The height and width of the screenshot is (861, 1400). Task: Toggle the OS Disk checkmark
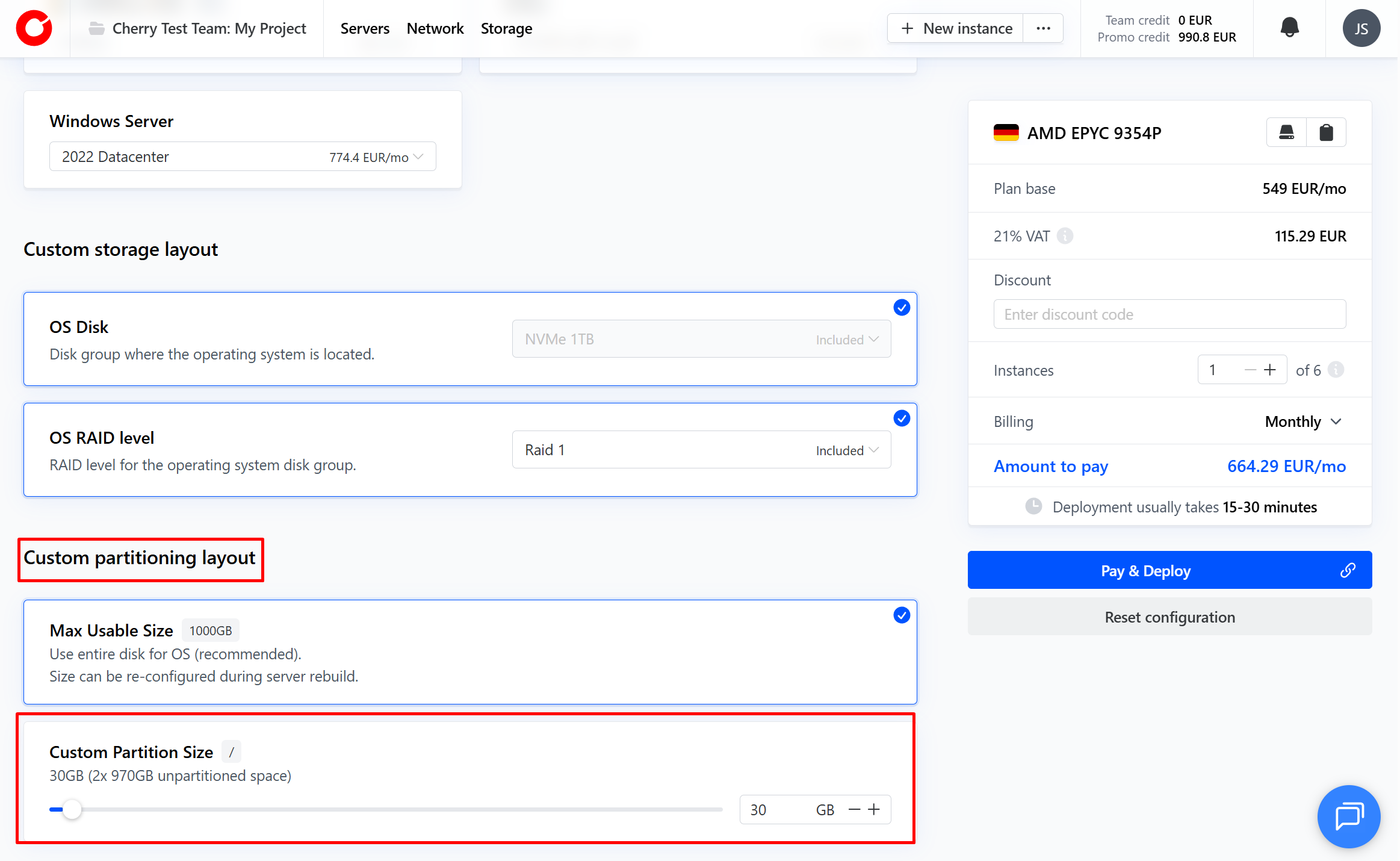(901, 308)
